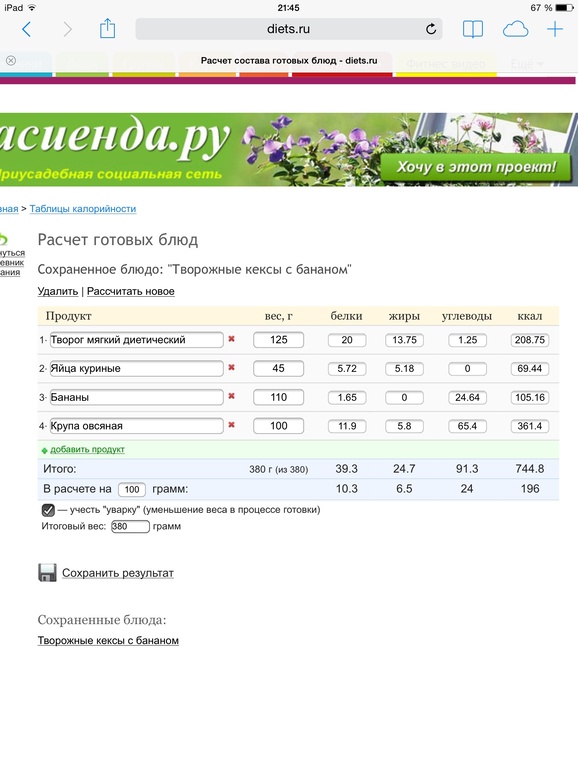The image size is (578, 770).
Task: Click the Хочу в этот проект! banner button
Action: click(476, 167)
